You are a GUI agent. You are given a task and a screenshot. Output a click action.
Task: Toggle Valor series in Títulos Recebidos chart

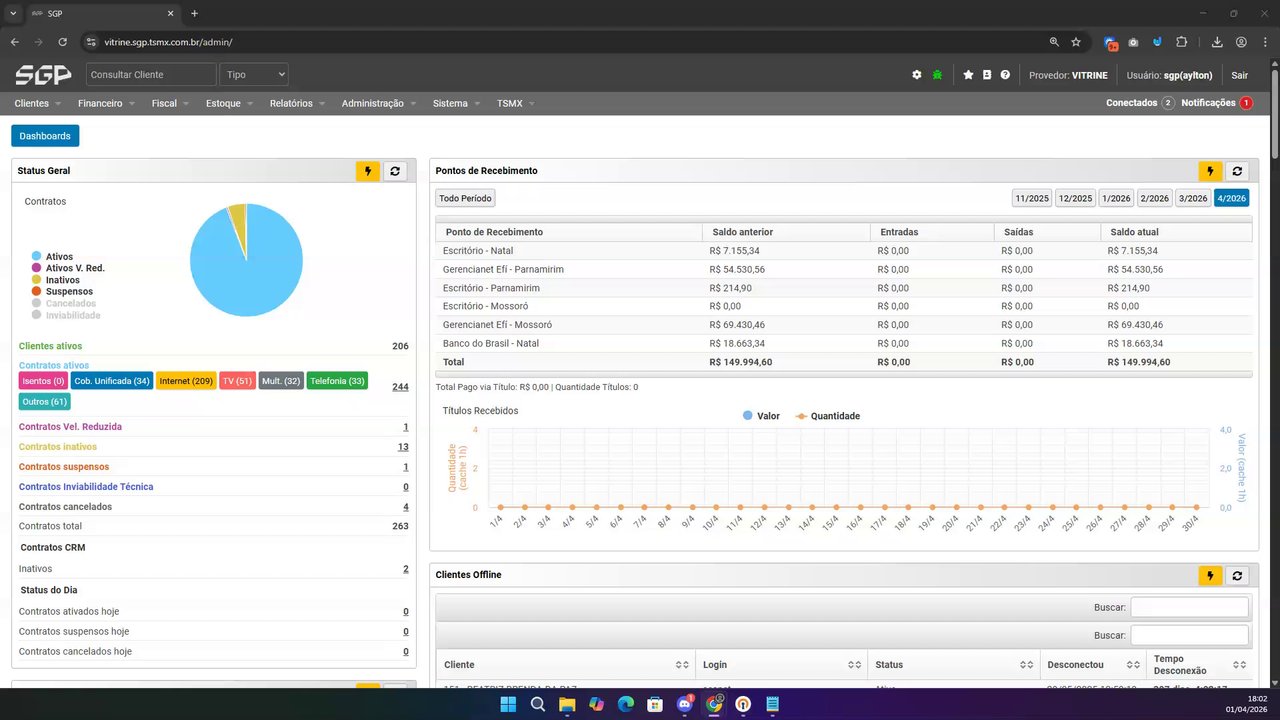(762, 416)
